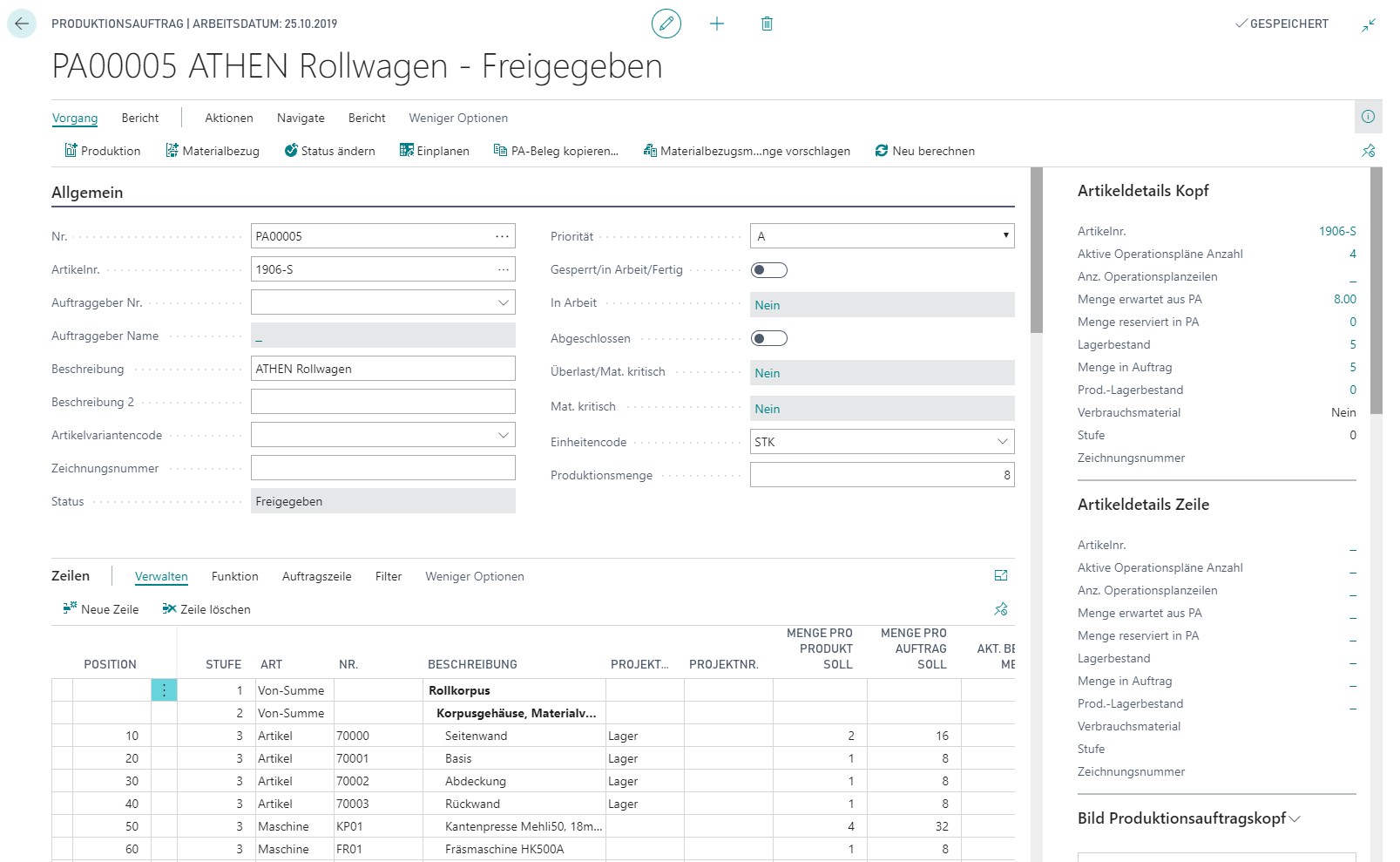The height and width of the screenshot is (862, 1400).
Task: Open the Aktionen menu
Action: click(x=229, y=118)
